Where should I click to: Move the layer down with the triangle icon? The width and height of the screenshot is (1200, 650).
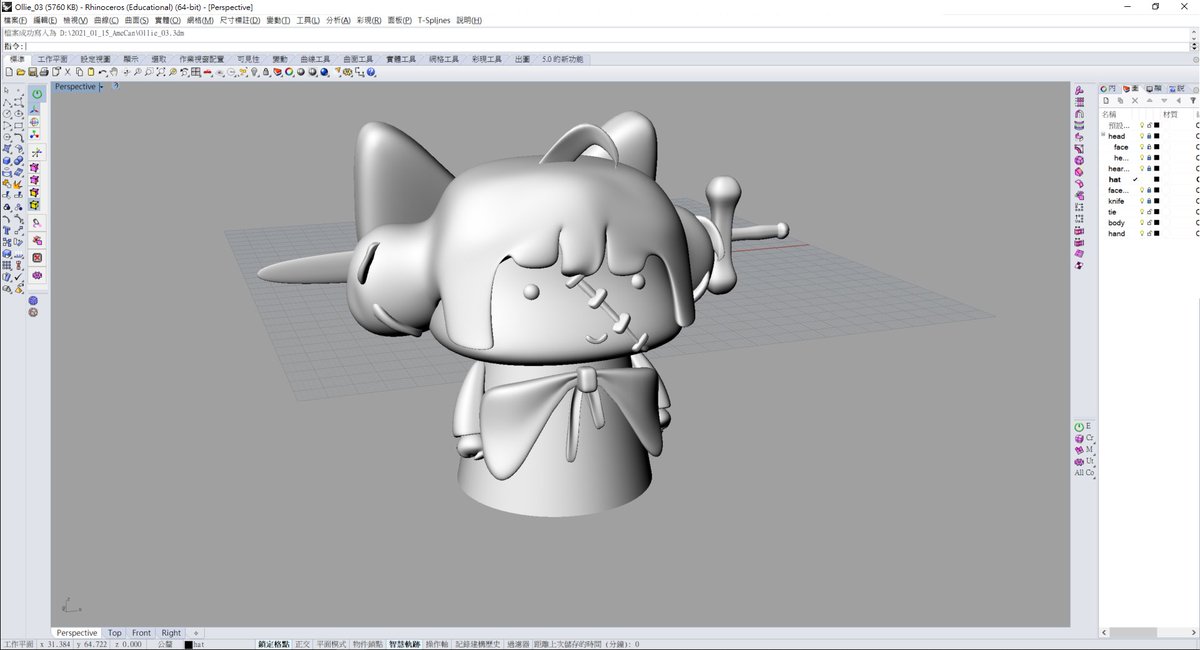pyautogui.click(x=1164, y=100)
